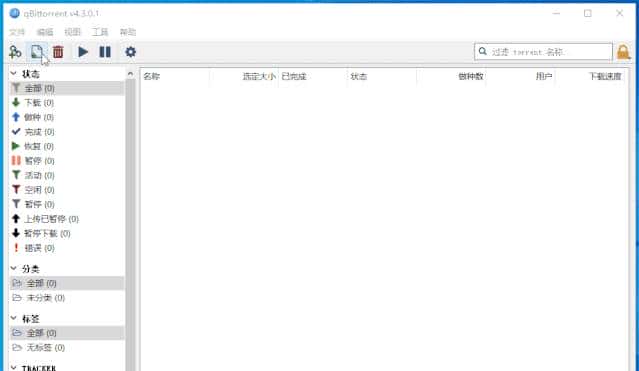Select 全部 (0) under 标签
This screenshot has width=639, height=371.
pyautogui.click(x=67, y=333)
